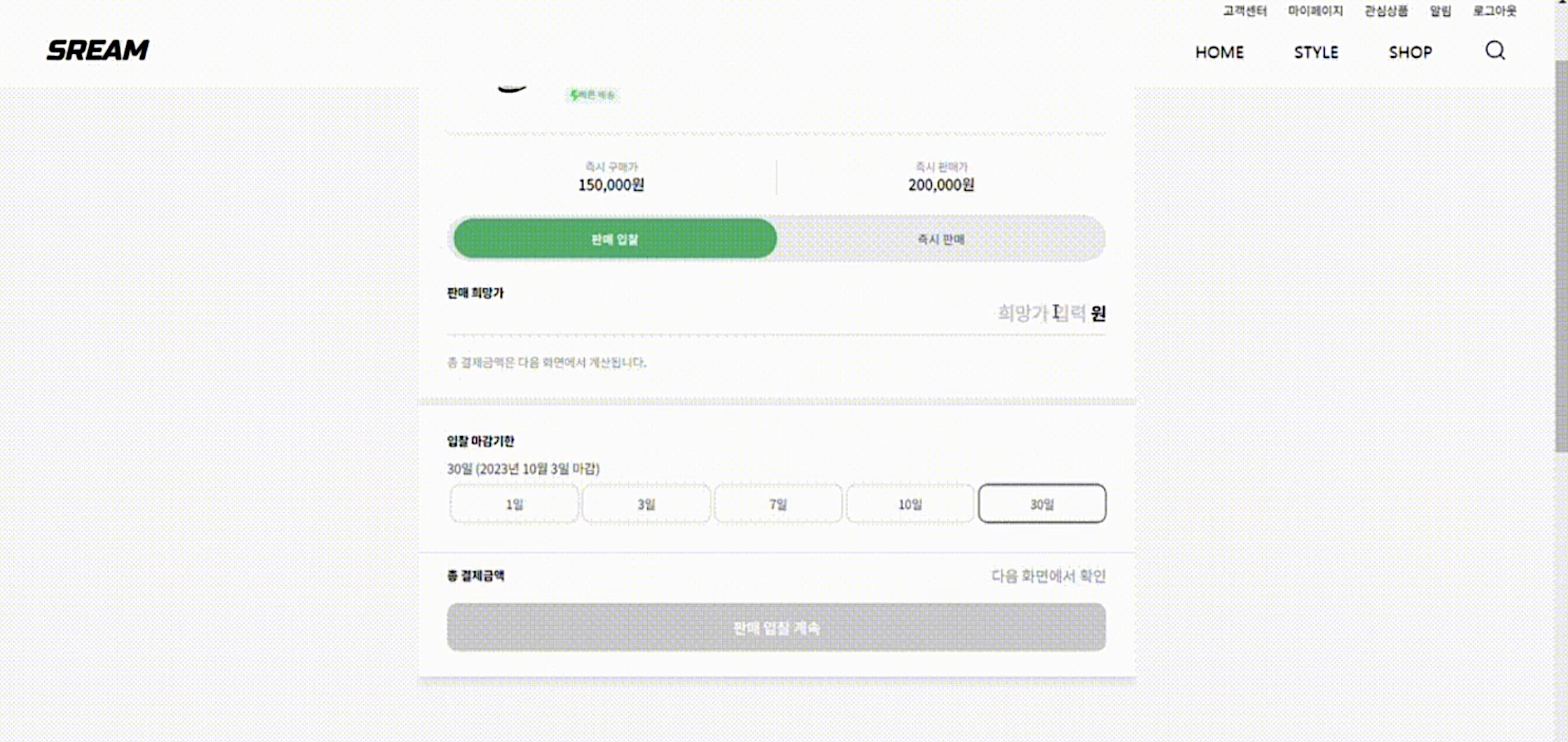Open the search magnifier icon
The height and width of the screenshot is (742, 1568).
pyautogui.click(x=1495, y=50)
